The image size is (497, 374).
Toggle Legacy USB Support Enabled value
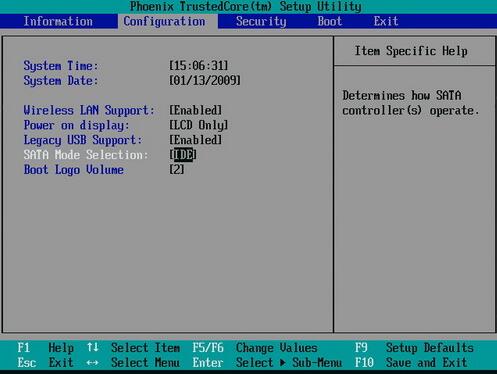coord(195,140)
